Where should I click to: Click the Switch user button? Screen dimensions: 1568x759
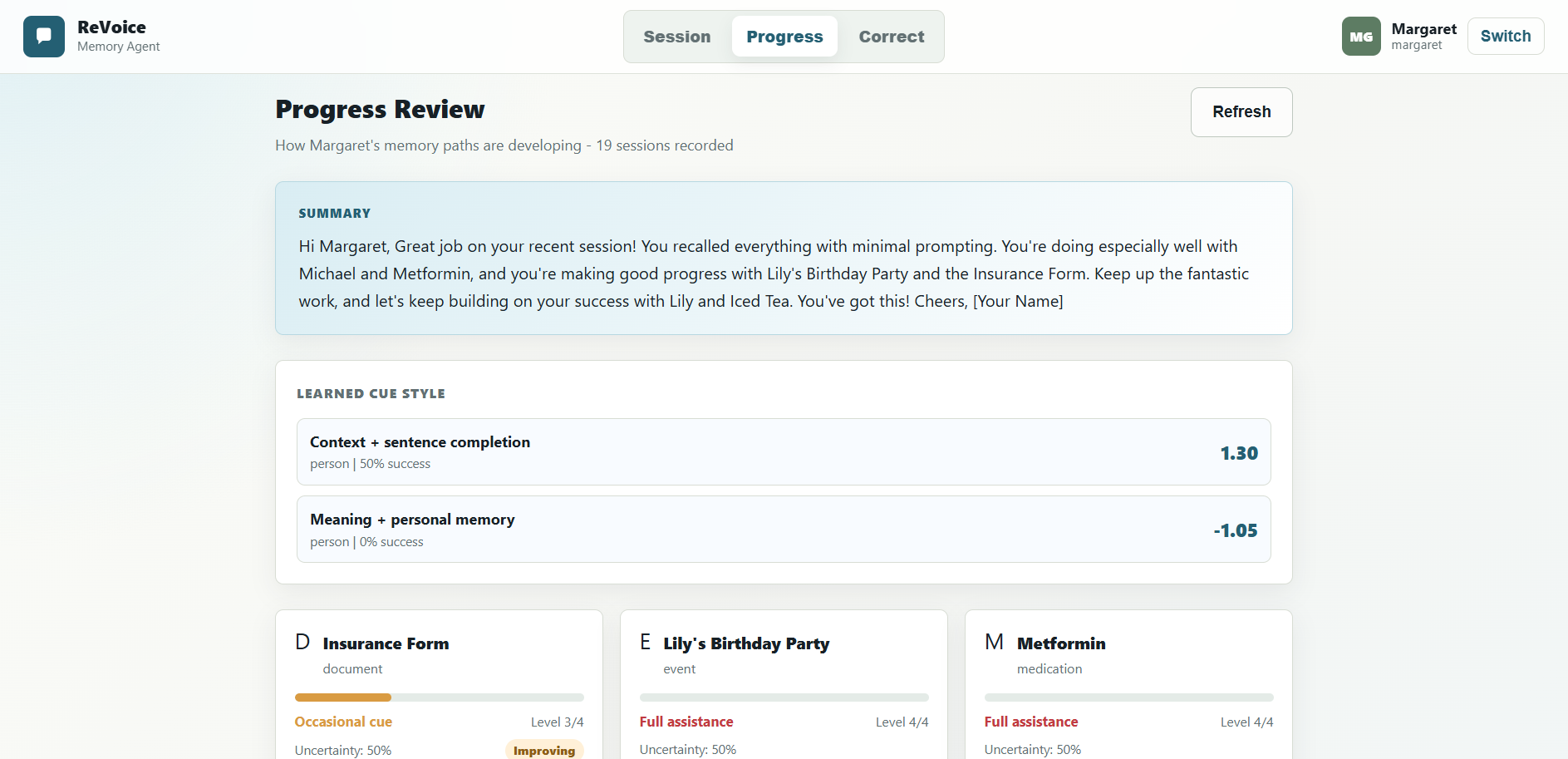[x=1506, y=37]
